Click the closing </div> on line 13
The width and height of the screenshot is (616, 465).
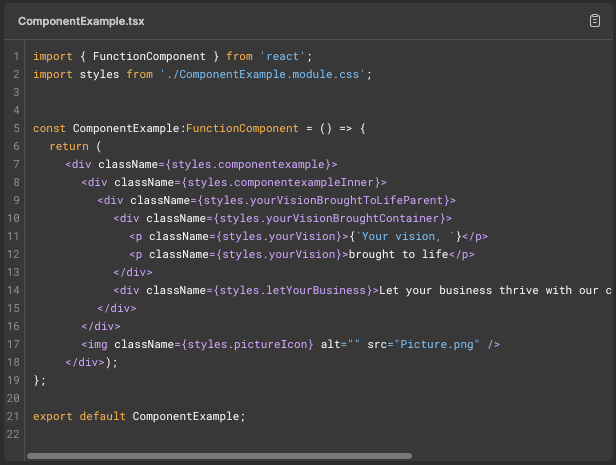click(x=133, y=273)
